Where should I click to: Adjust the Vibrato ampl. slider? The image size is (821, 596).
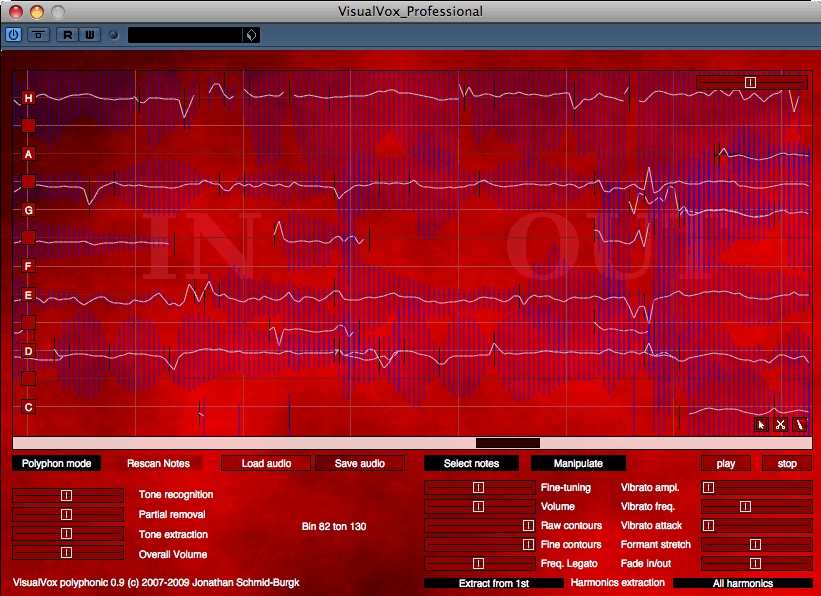click(x=757, y=488)
